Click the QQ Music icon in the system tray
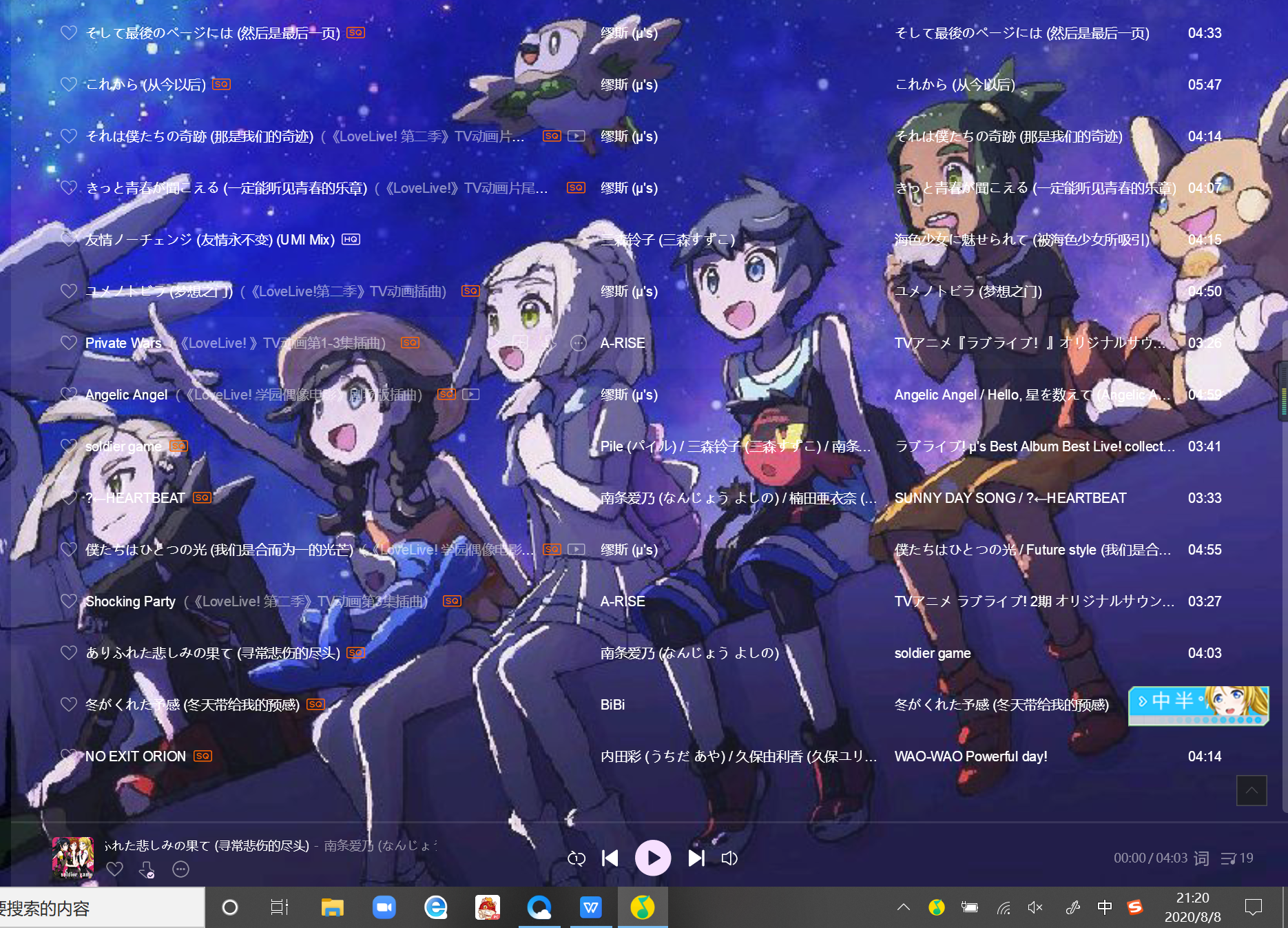 coord(937,907)
